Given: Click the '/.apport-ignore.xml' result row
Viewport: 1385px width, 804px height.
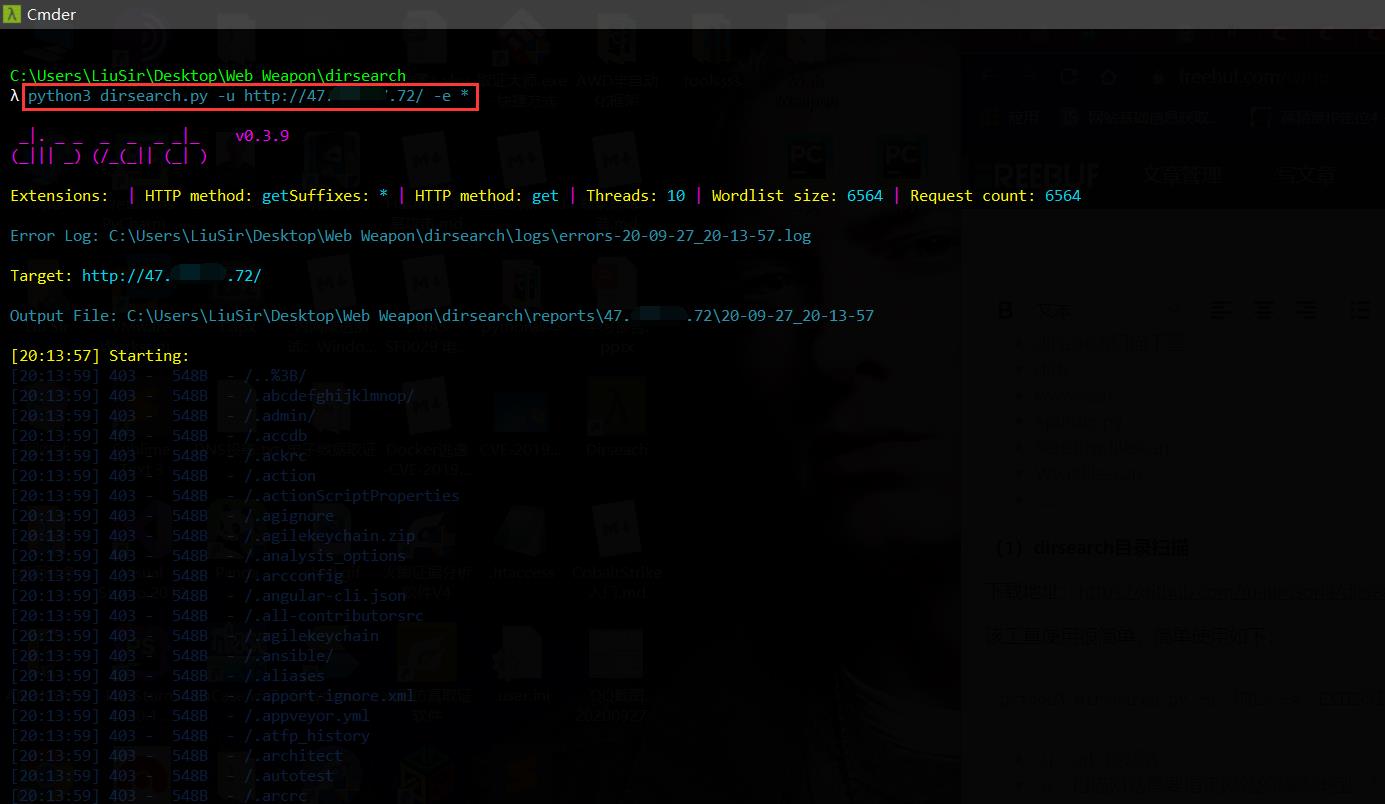Looking at the screenshot, I should coord(212,696).
